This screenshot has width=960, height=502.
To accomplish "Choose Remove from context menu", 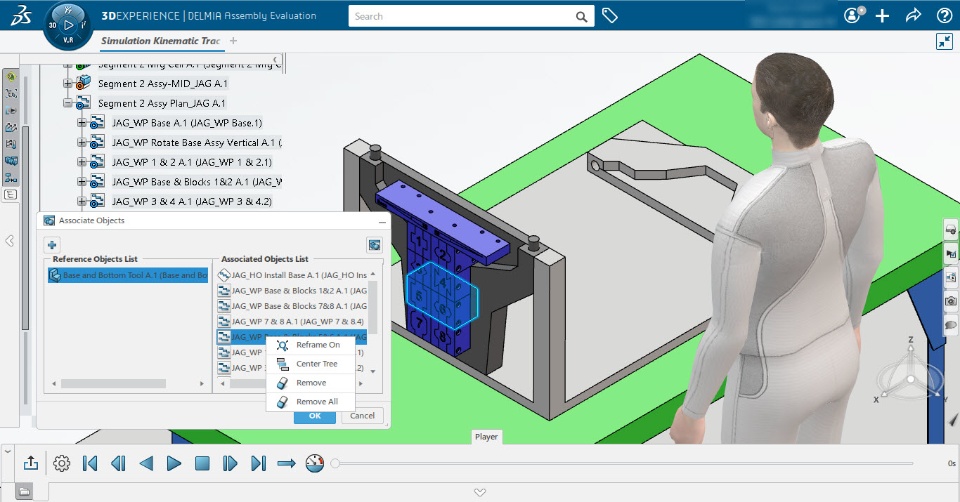I will [310, 383].
